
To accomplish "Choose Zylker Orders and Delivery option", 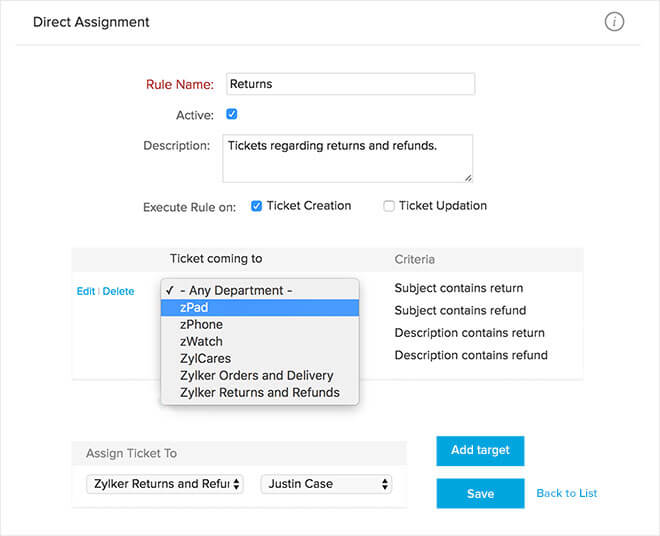I will click(259, 376).
